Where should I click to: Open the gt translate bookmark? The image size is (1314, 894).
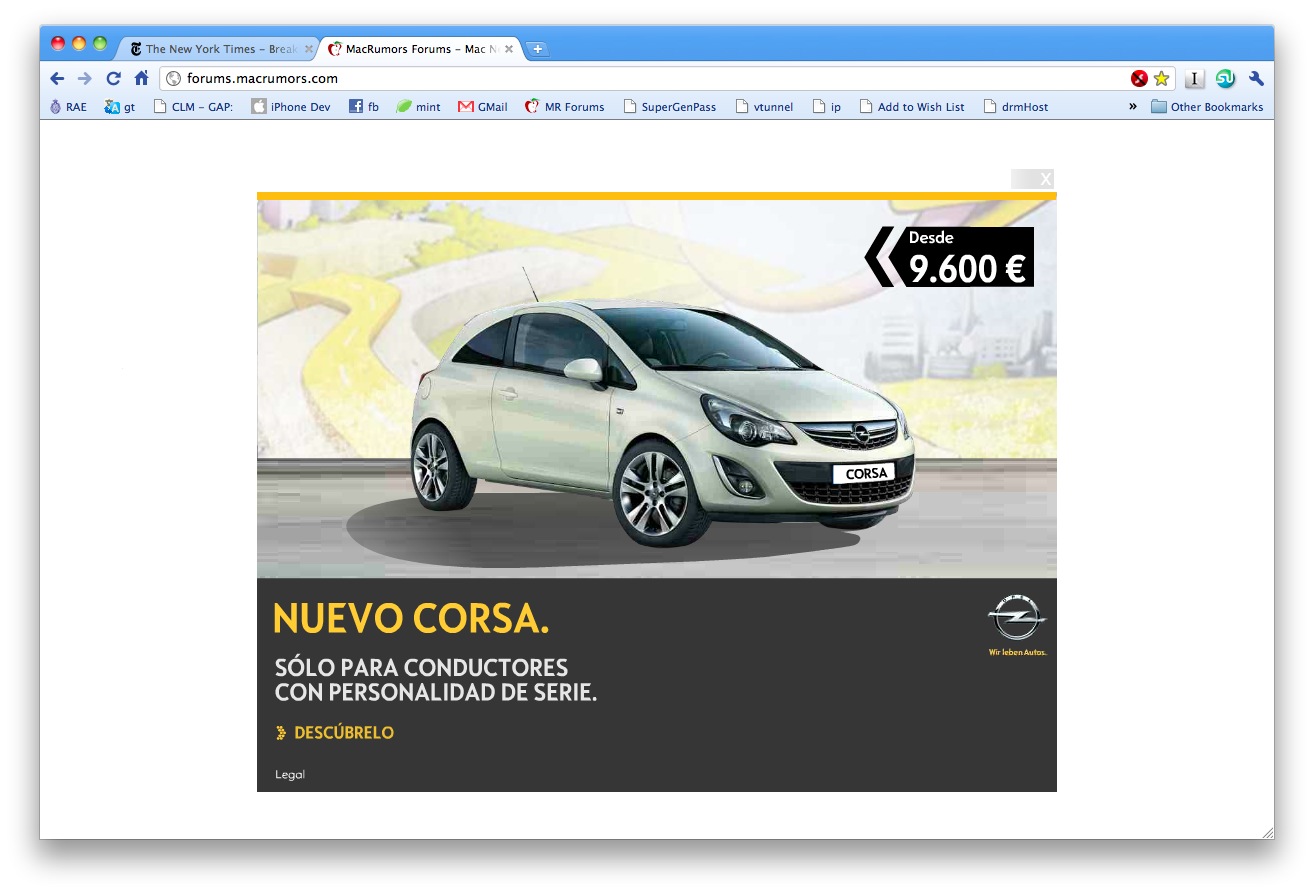[x=119, y=107]
